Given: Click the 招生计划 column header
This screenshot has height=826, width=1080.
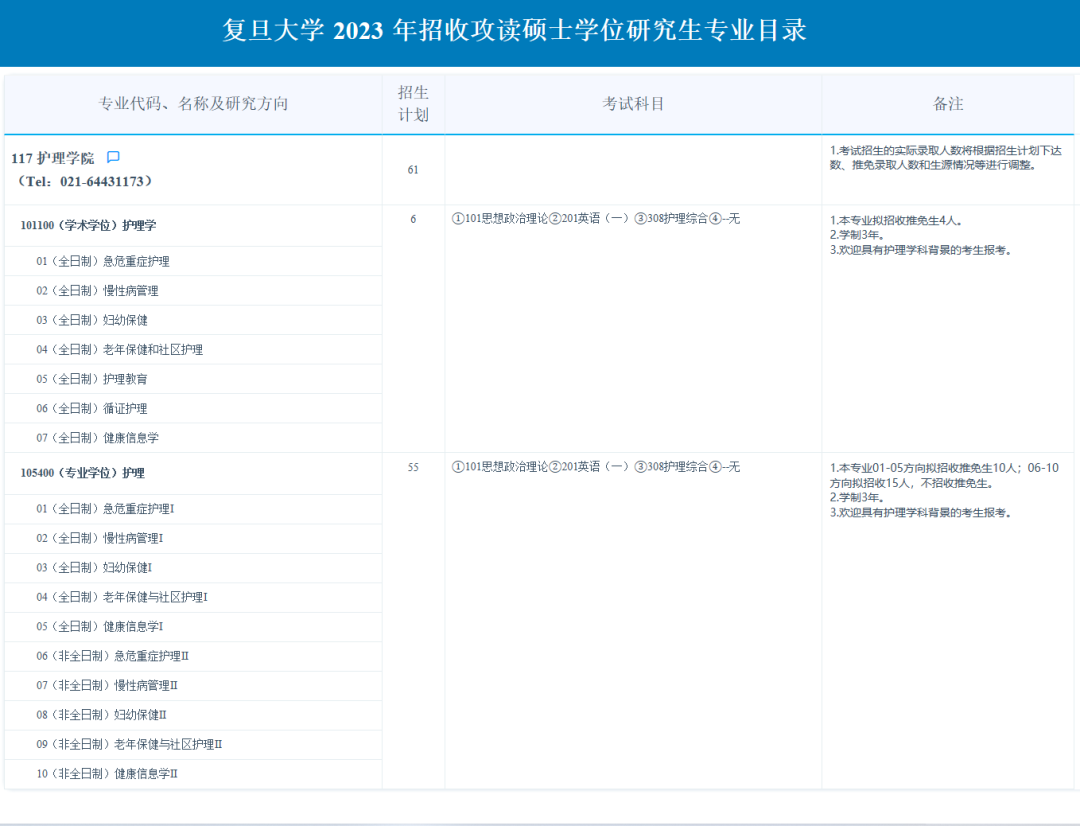Looking at the screenshot, I should (x=413, y=104).
